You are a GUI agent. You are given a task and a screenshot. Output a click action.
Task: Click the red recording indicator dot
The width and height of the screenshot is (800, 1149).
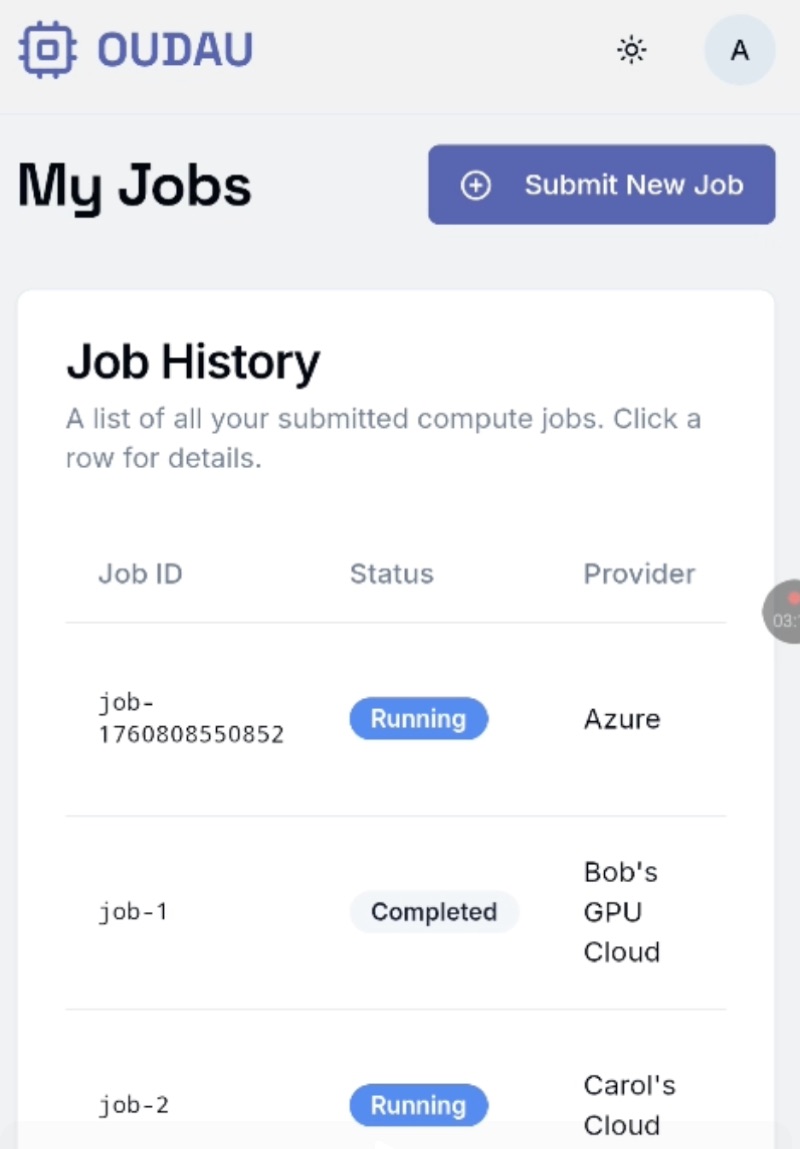point(794,596)
